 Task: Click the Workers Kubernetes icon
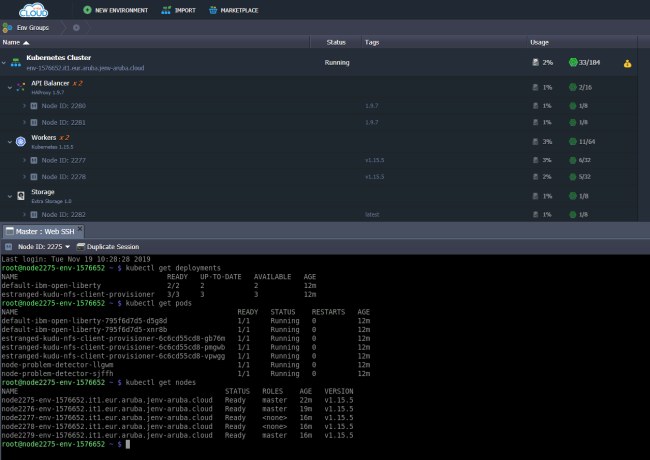point(21,140)
